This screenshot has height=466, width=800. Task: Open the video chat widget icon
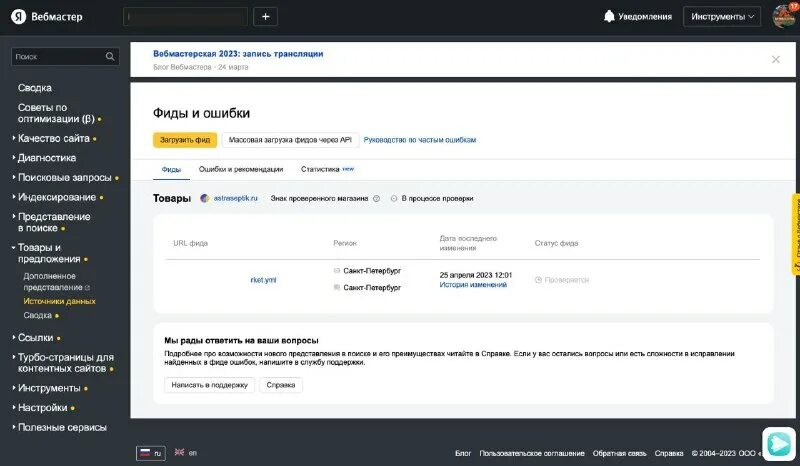(779, 444)
